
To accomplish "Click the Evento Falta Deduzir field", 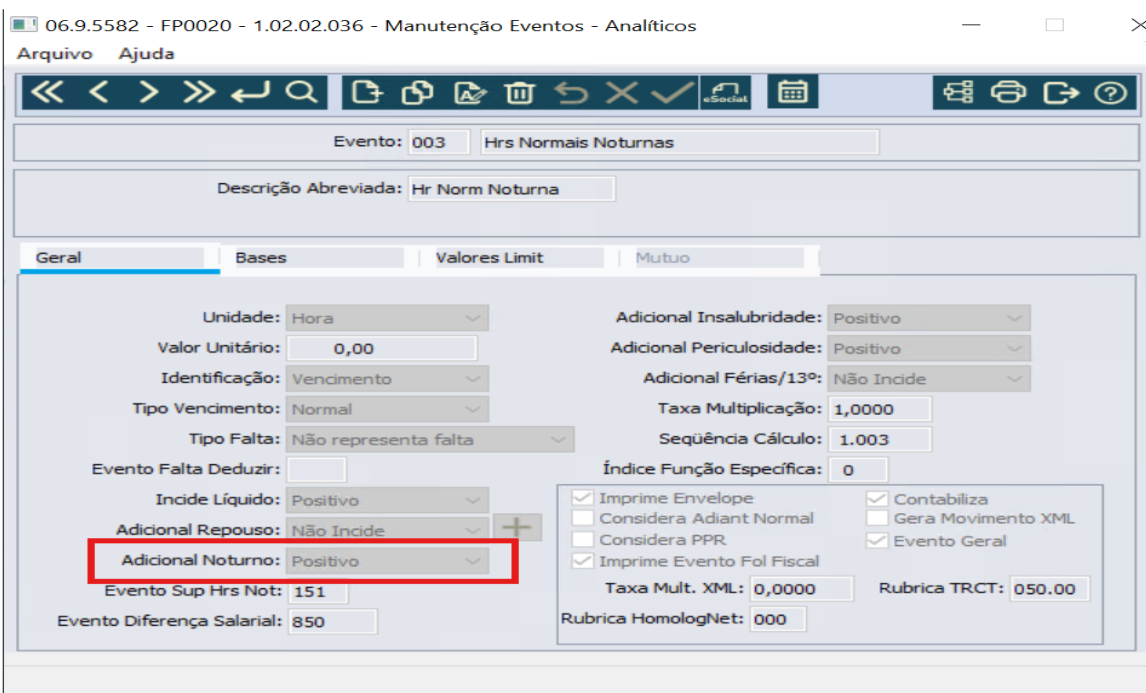I will 316,470.
